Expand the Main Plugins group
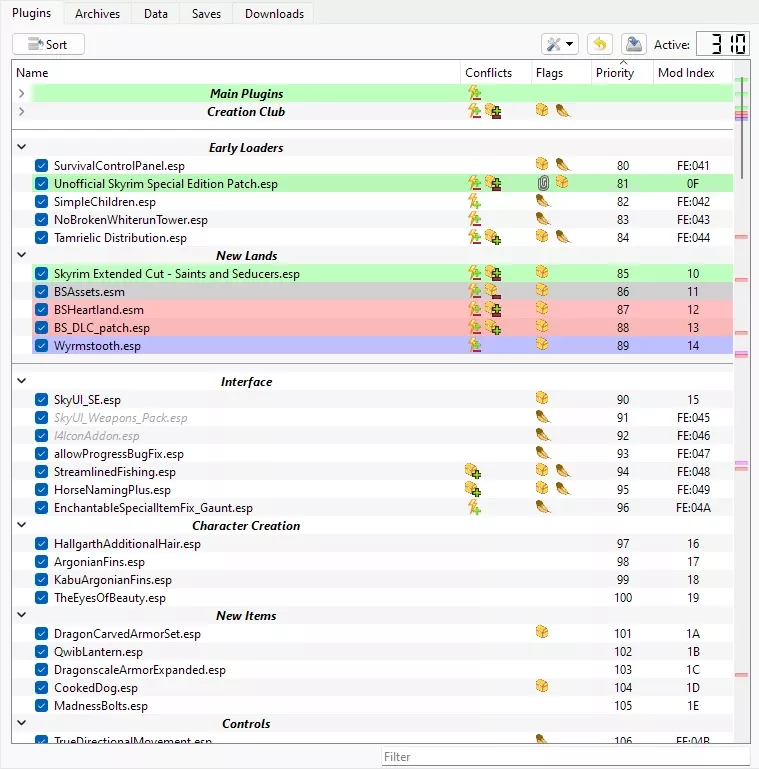 click(22, 93)
